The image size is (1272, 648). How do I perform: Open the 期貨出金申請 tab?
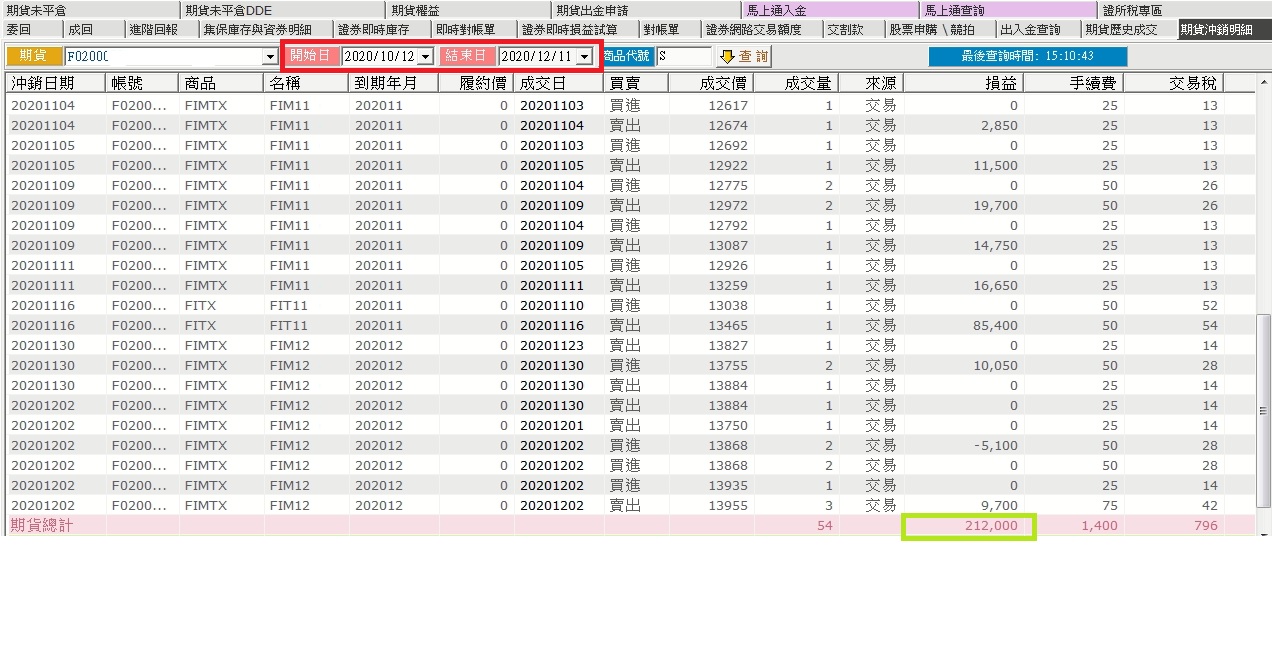coord(647,10)
